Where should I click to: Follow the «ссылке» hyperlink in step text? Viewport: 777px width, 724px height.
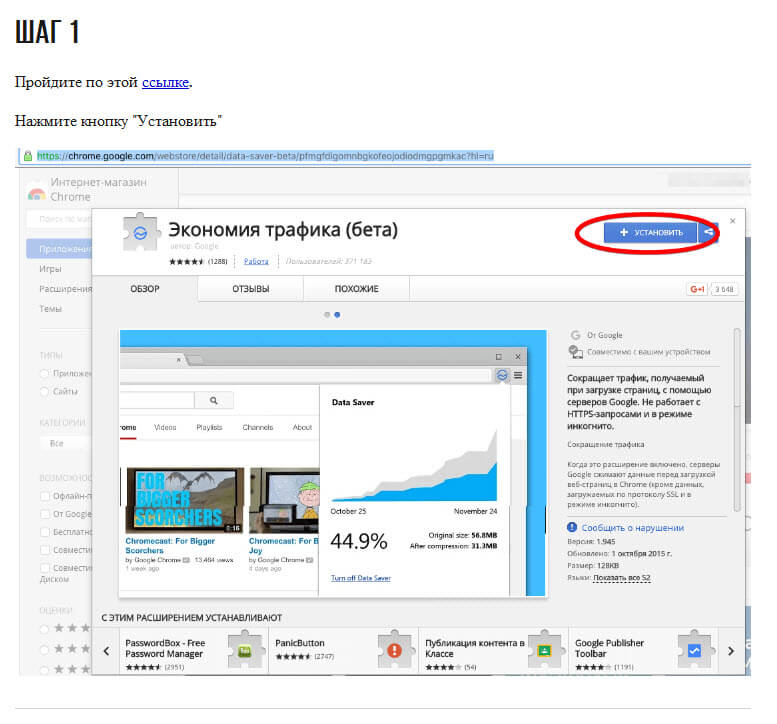pos(165,82)
